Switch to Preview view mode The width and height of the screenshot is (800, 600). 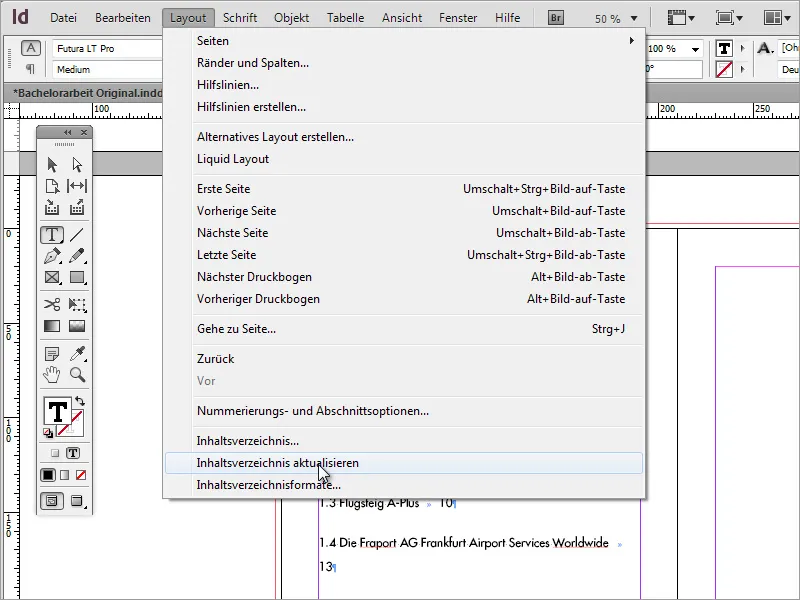(77, 501)
